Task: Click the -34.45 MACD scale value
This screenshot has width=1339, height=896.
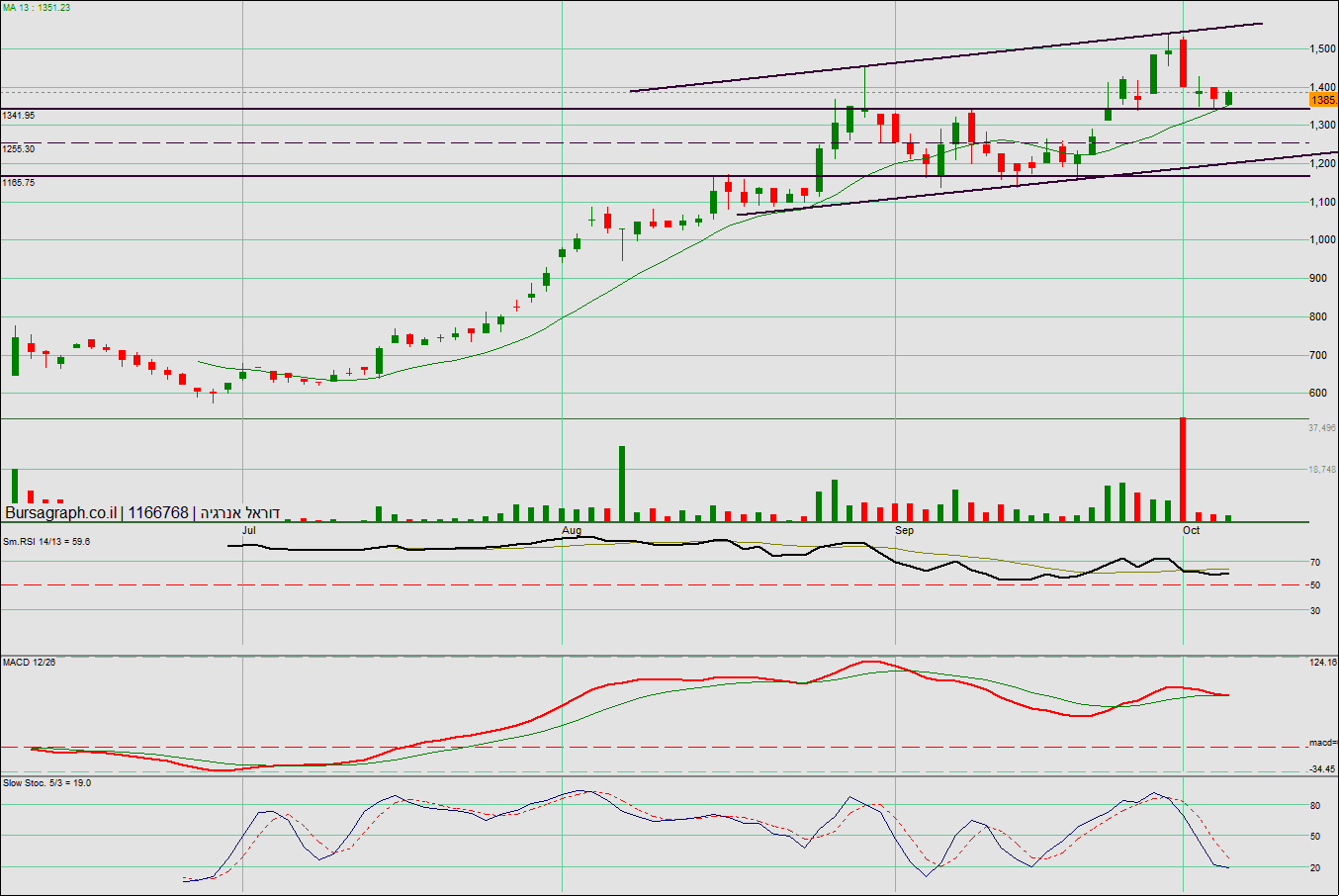Action: [1322, 768]
